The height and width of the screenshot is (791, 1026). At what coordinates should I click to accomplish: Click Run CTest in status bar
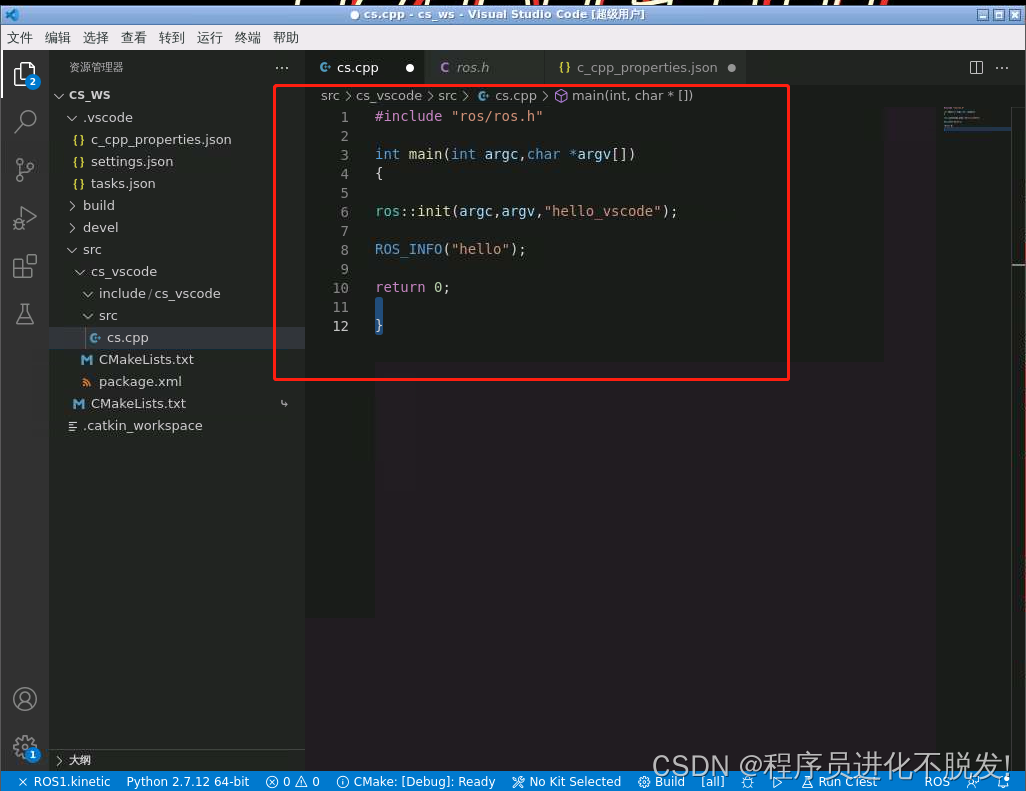pyautogui.click(x=840, y=782)
